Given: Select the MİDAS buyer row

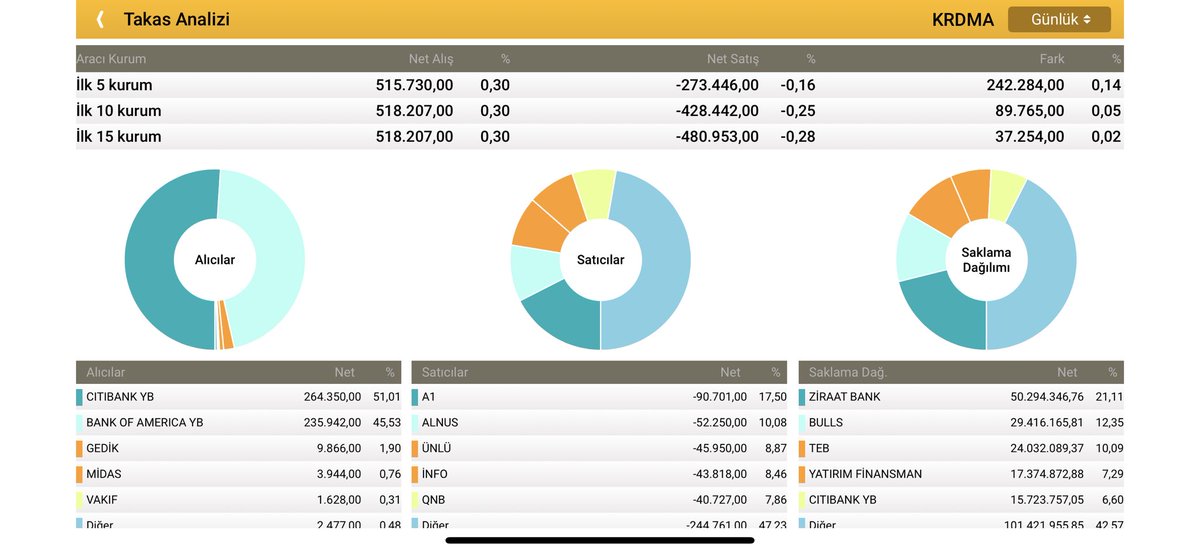Looking at the screenshot, I should (x=238, y=474).
